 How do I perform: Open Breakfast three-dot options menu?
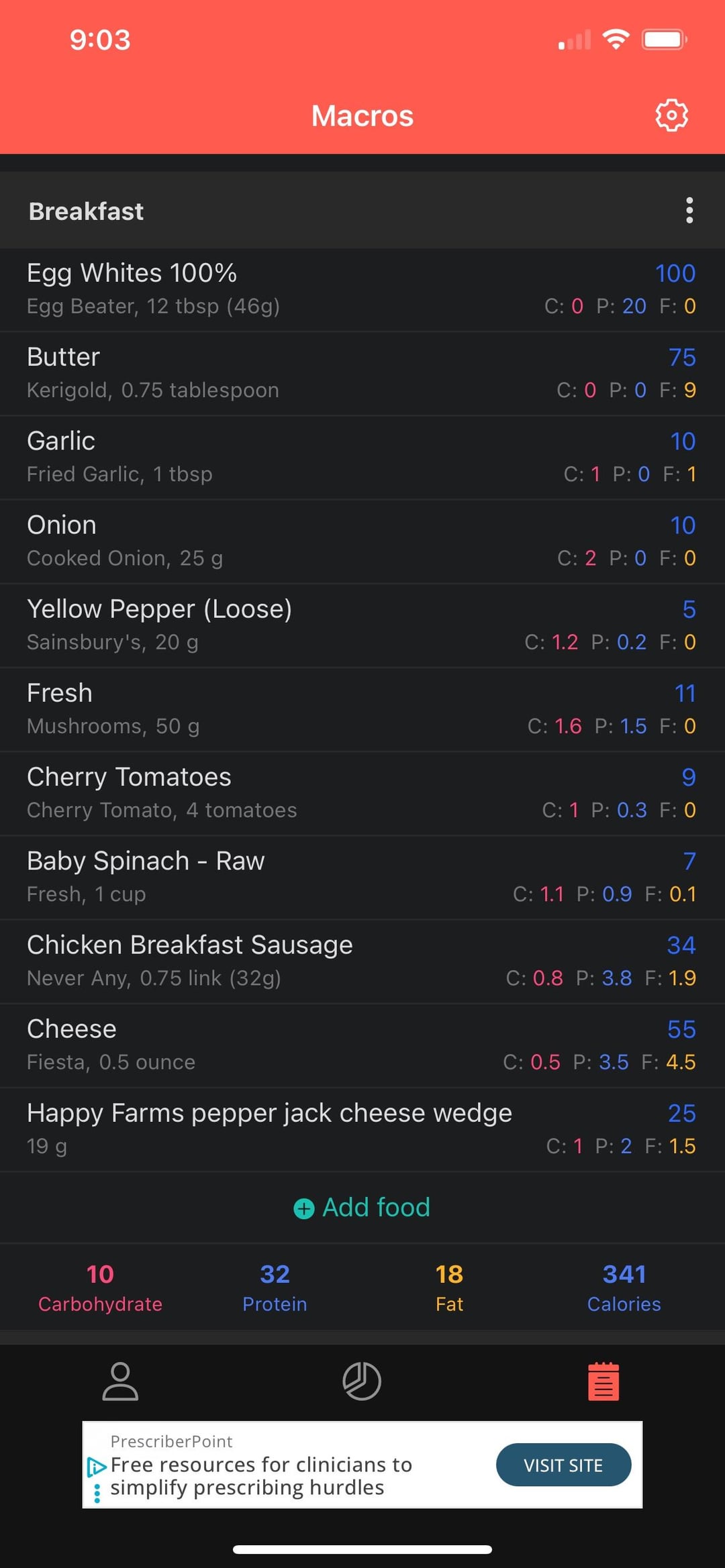[689, 211]
